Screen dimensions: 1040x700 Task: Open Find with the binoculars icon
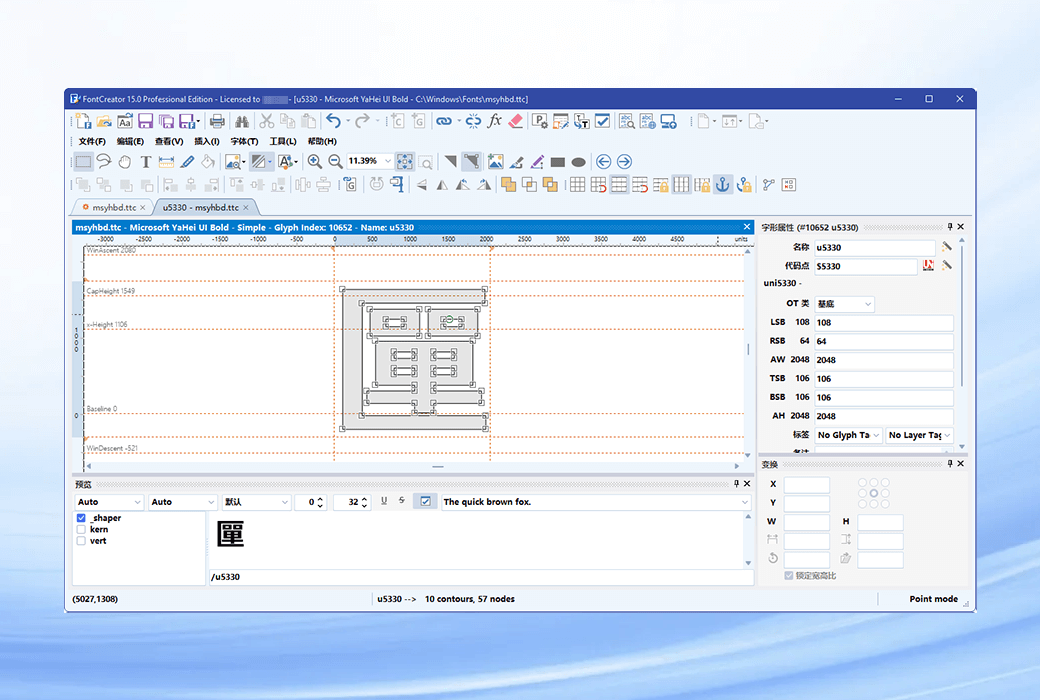coord(241,121)
